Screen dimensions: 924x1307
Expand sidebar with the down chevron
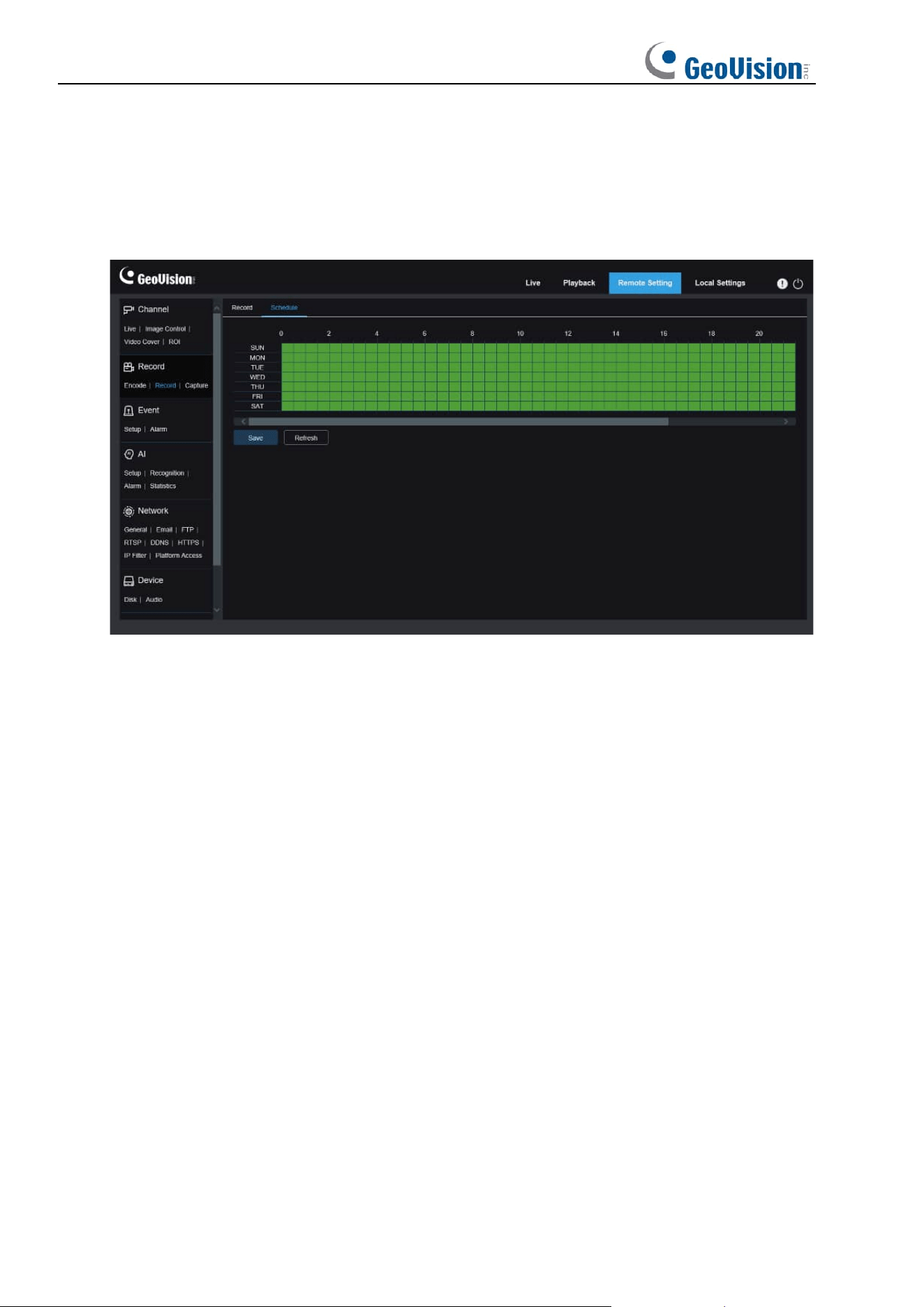(217, 610)
